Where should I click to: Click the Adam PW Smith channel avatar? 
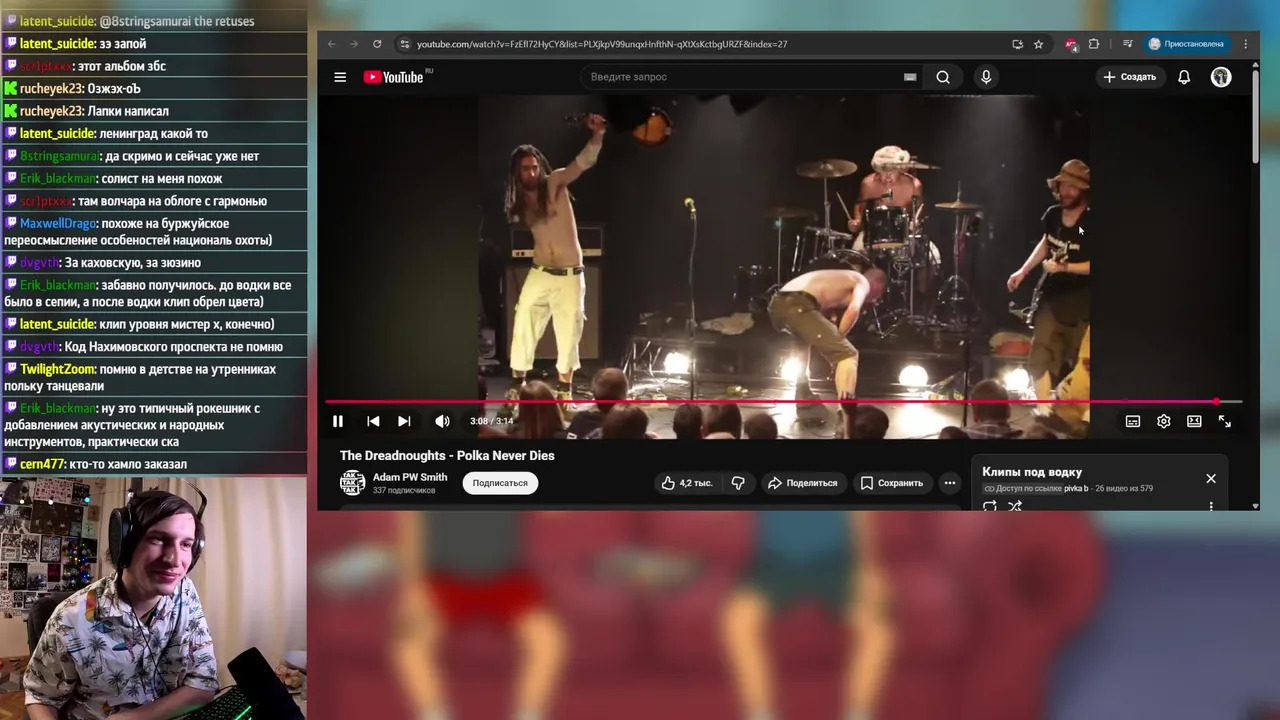pyautogui.click(x=352, y=483)
